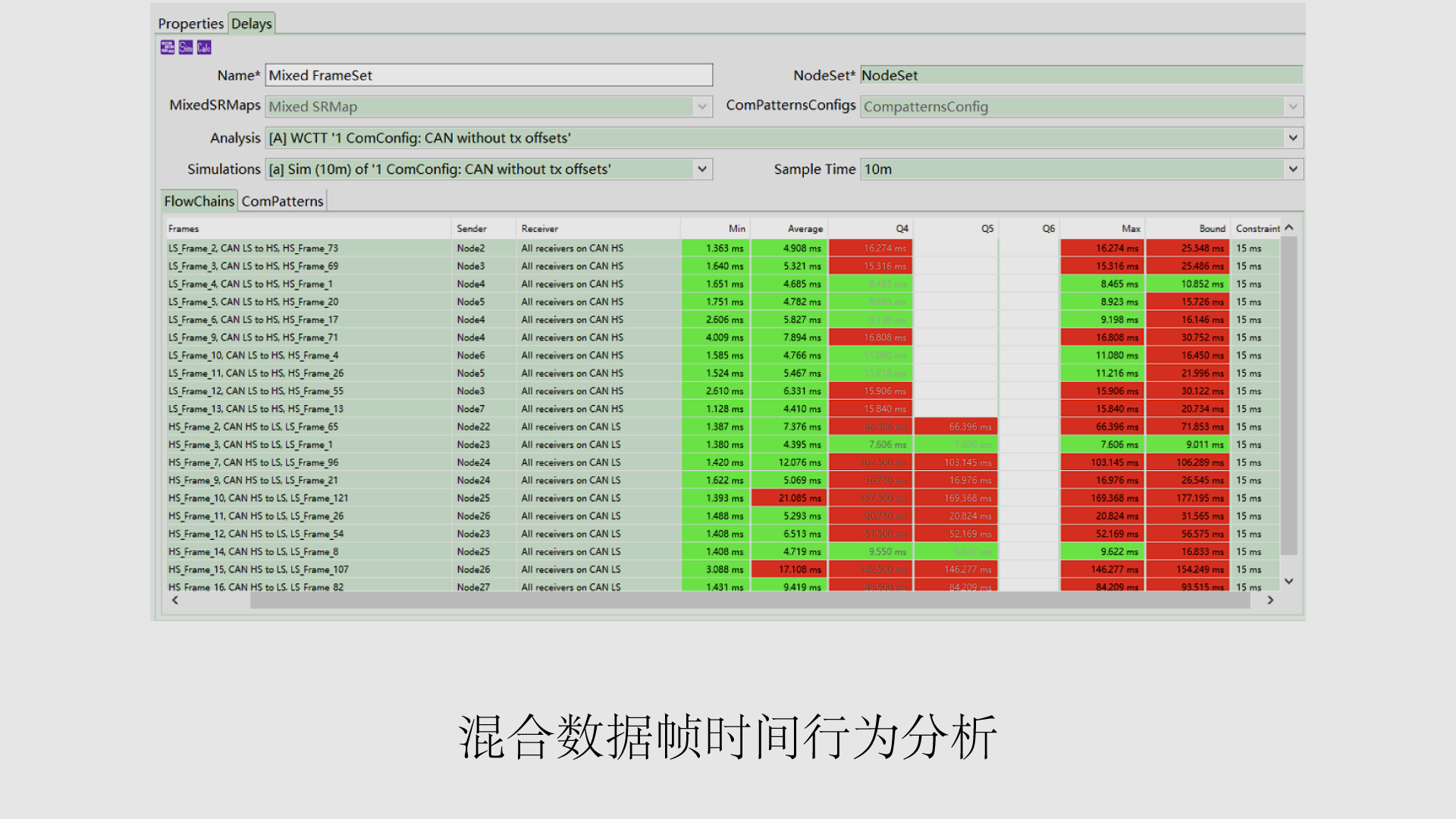Select the FlowChains tab
This screenshot has height=819, width=1456.
(x=199, y=201)
